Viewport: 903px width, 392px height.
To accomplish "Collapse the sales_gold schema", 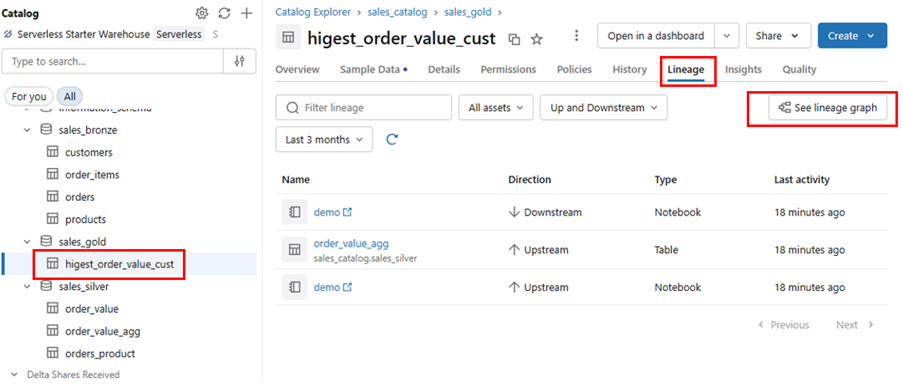I will [x=26, y=241].
